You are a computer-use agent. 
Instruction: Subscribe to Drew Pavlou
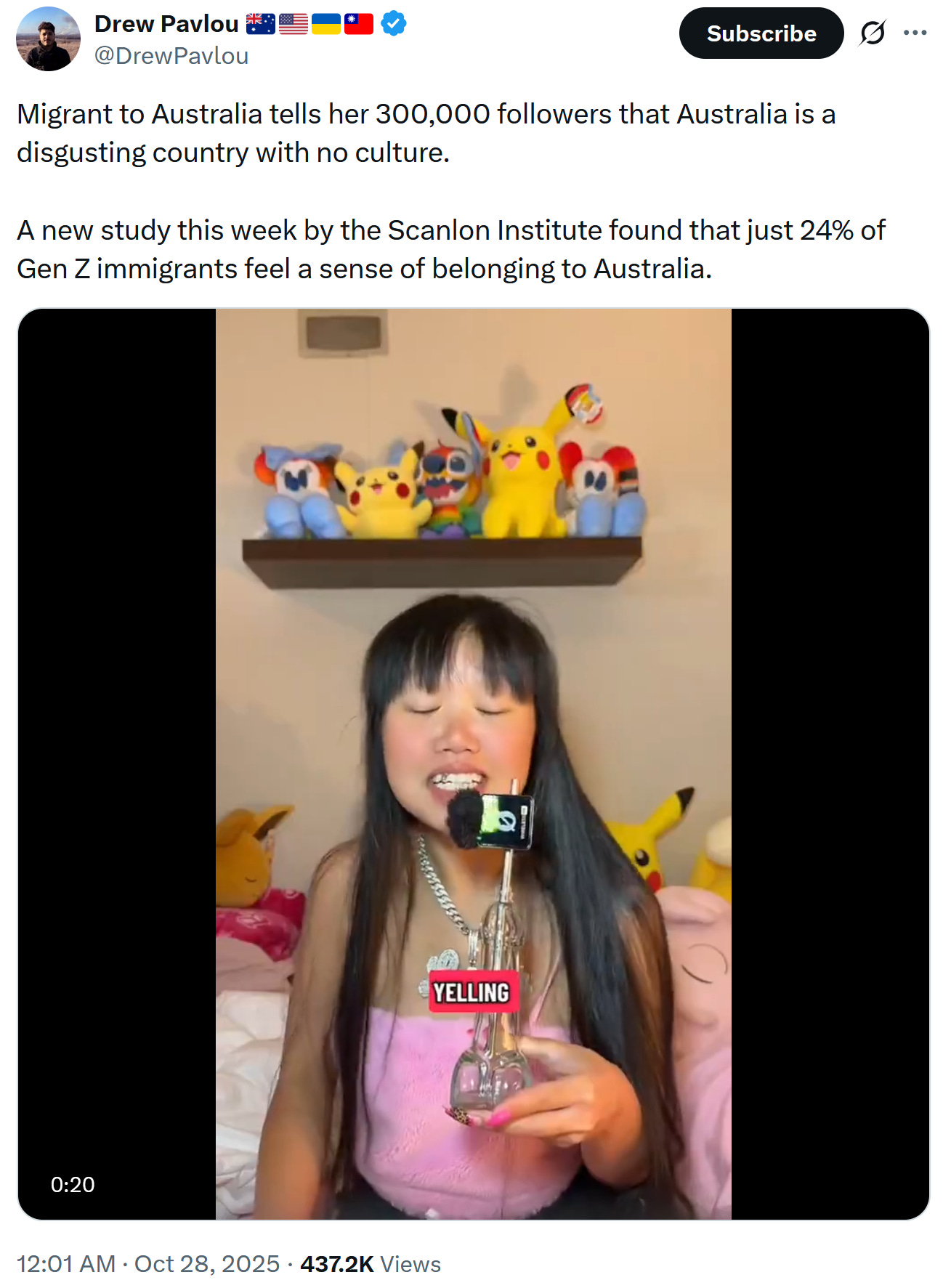[761, 33]
